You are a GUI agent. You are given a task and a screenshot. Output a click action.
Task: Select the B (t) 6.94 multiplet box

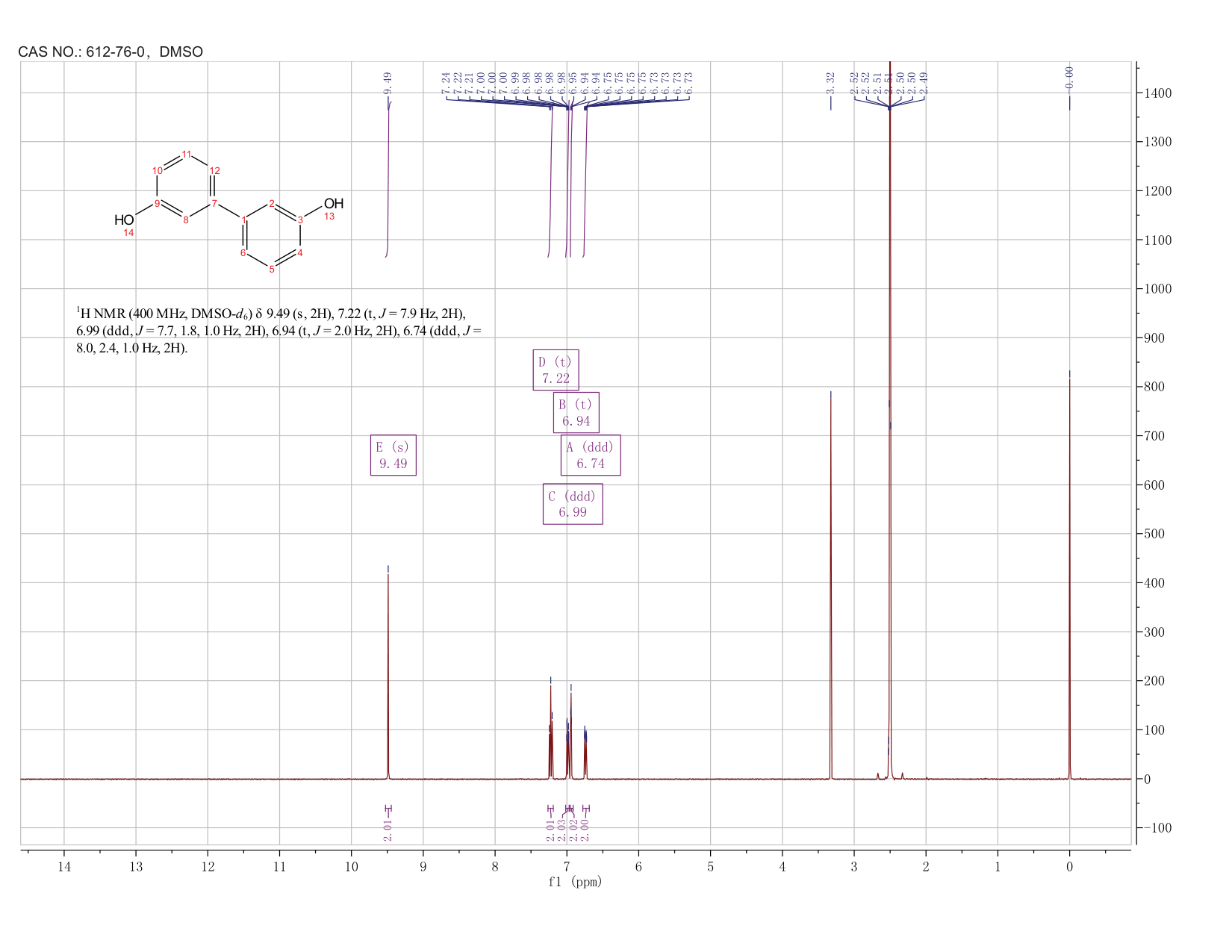(576, 412)
